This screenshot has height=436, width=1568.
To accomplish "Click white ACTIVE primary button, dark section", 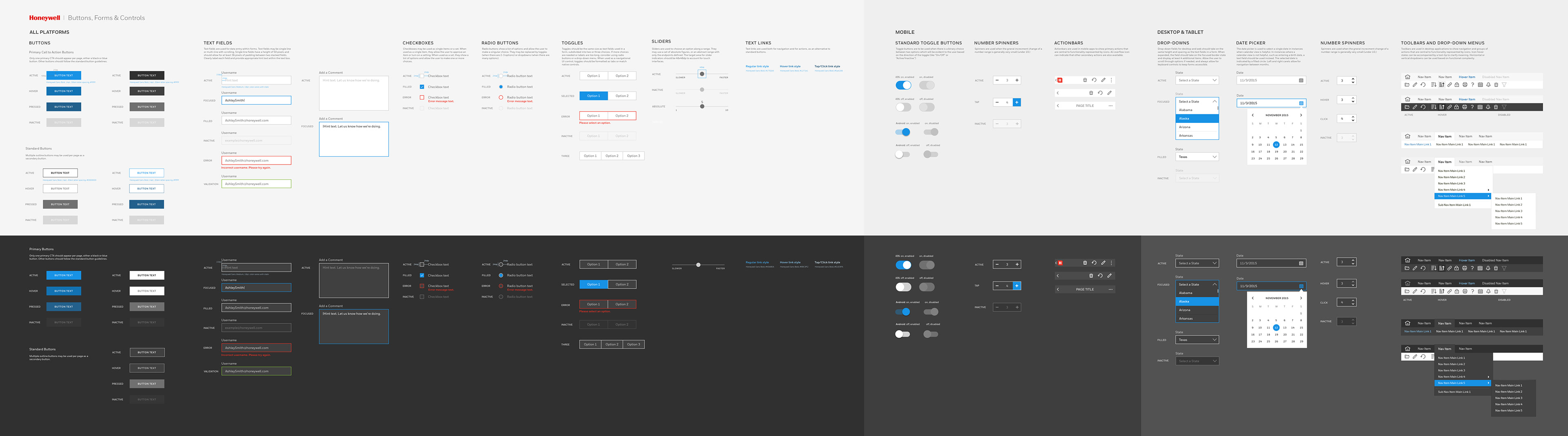I will click(x=147, y=275).
